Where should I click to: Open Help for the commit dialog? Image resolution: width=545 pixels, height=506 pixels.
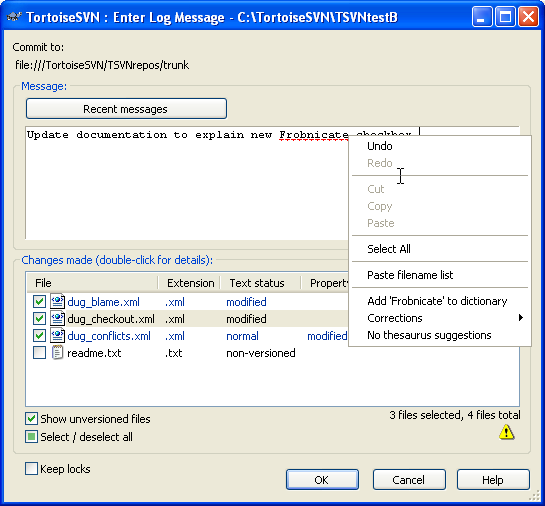coord(493,480)
